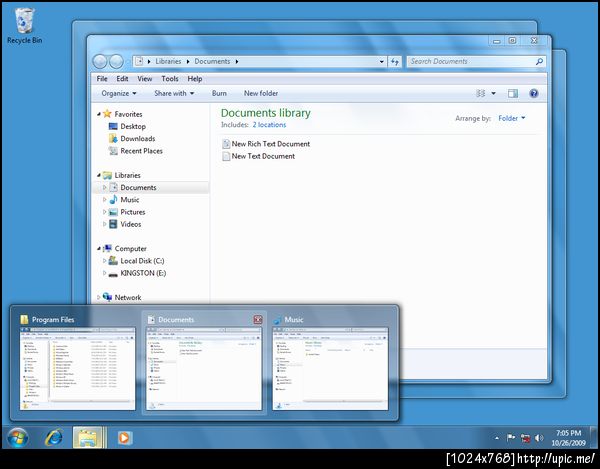Expand the Videos library arrow
Viewport: 600px width, 469px height.
point(104,224)
